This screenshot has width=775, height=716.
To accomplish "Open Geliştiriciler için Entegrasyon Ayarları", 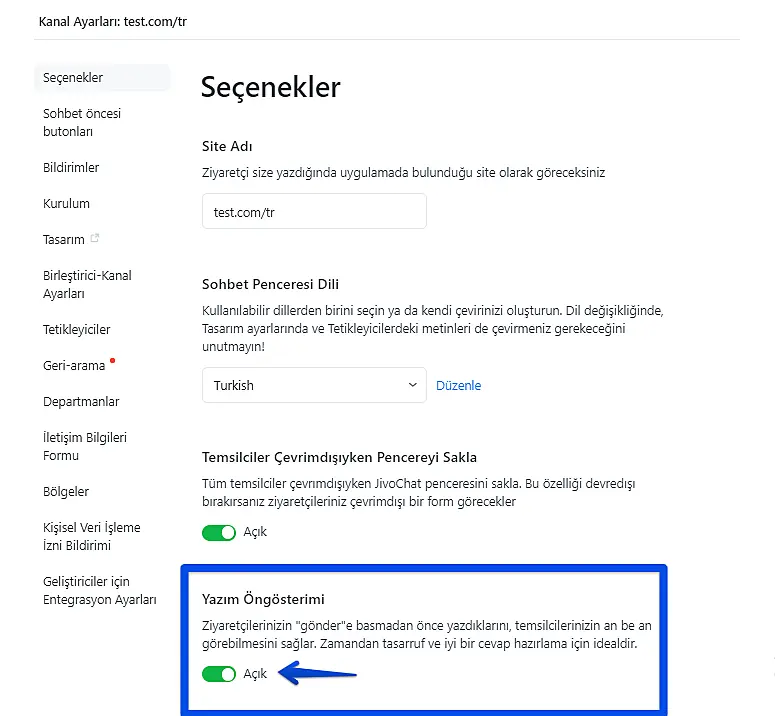I will [x=100, y=590].
